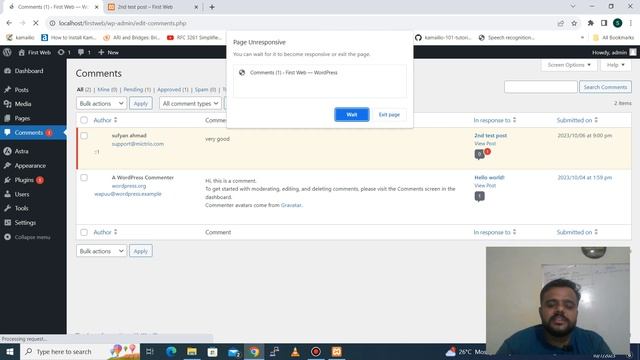Check the WordPress Commenter comment checkbox
Viewport: 640px width, 360px height.
[84, 178]
